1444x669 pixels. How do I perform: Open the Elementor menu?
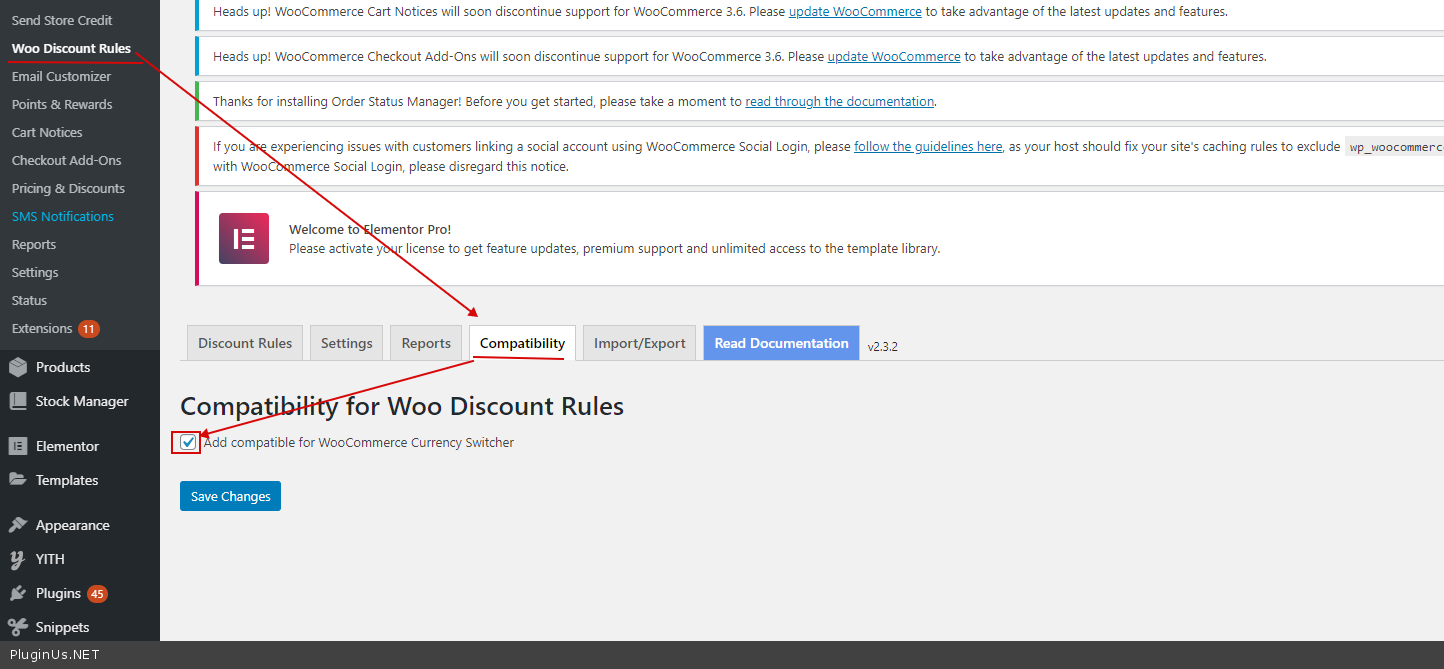[x=67, y=446]
